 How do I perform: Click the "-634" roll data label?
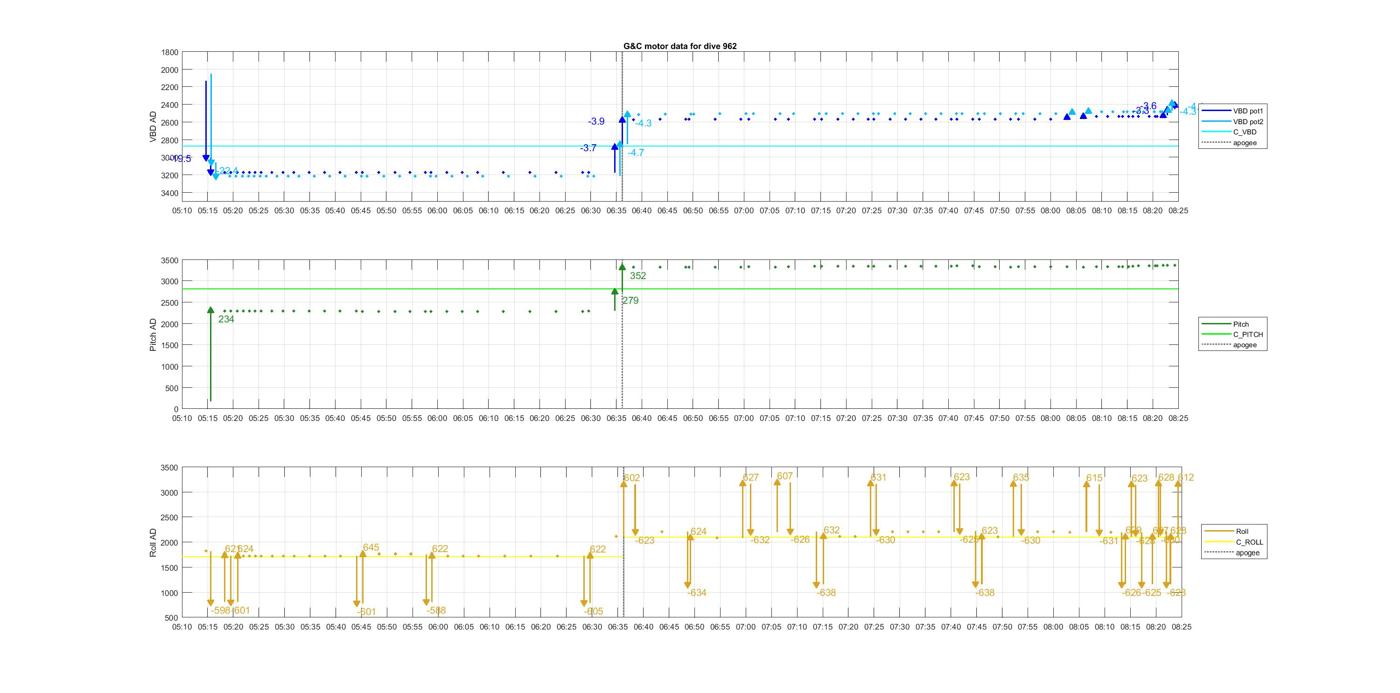click(x=697, y=593)
